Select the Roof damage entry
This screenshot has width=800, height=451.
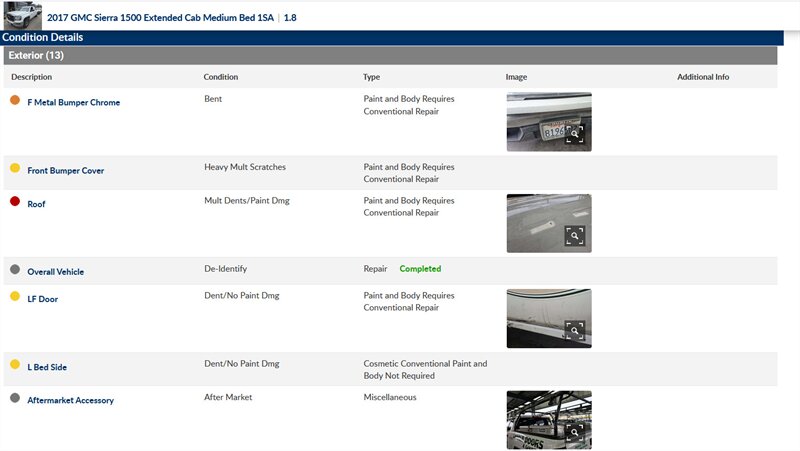36,204
